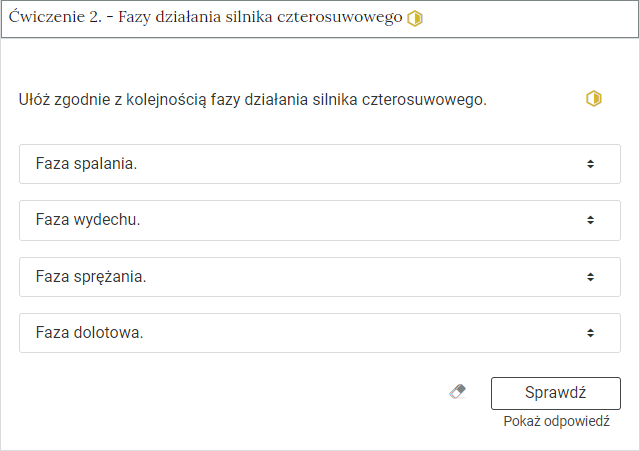Click the eraser icon to clear answers

[x=457, y=392]
